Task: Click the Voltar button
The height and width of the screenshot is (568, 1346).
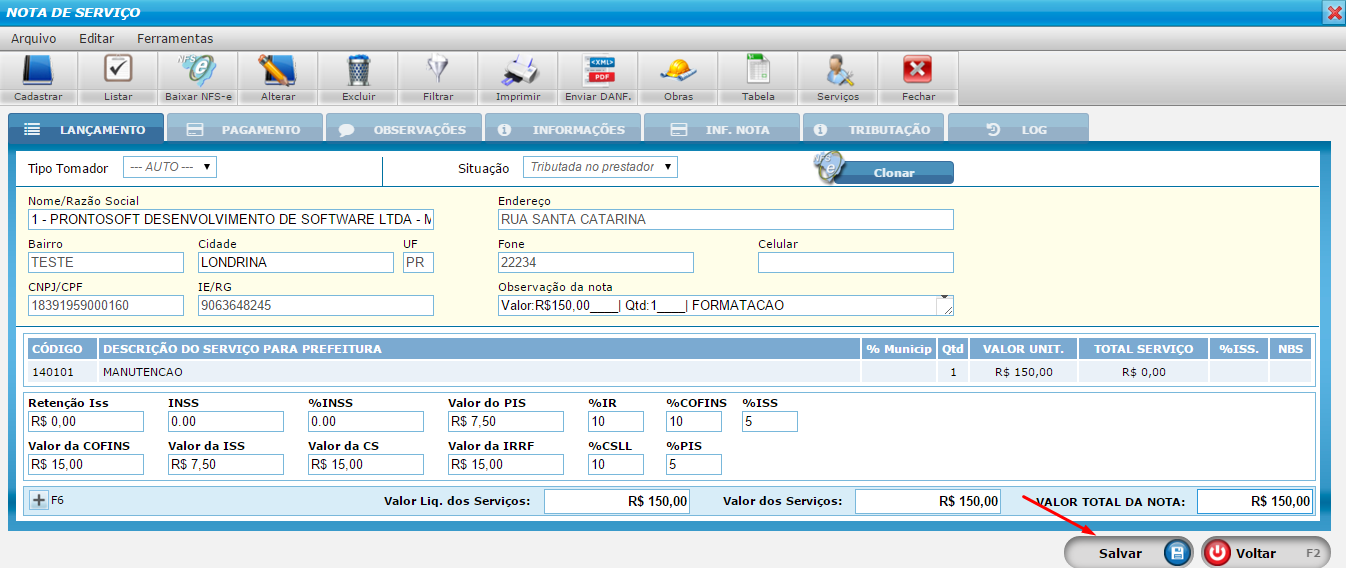Action: [1265, 552]
